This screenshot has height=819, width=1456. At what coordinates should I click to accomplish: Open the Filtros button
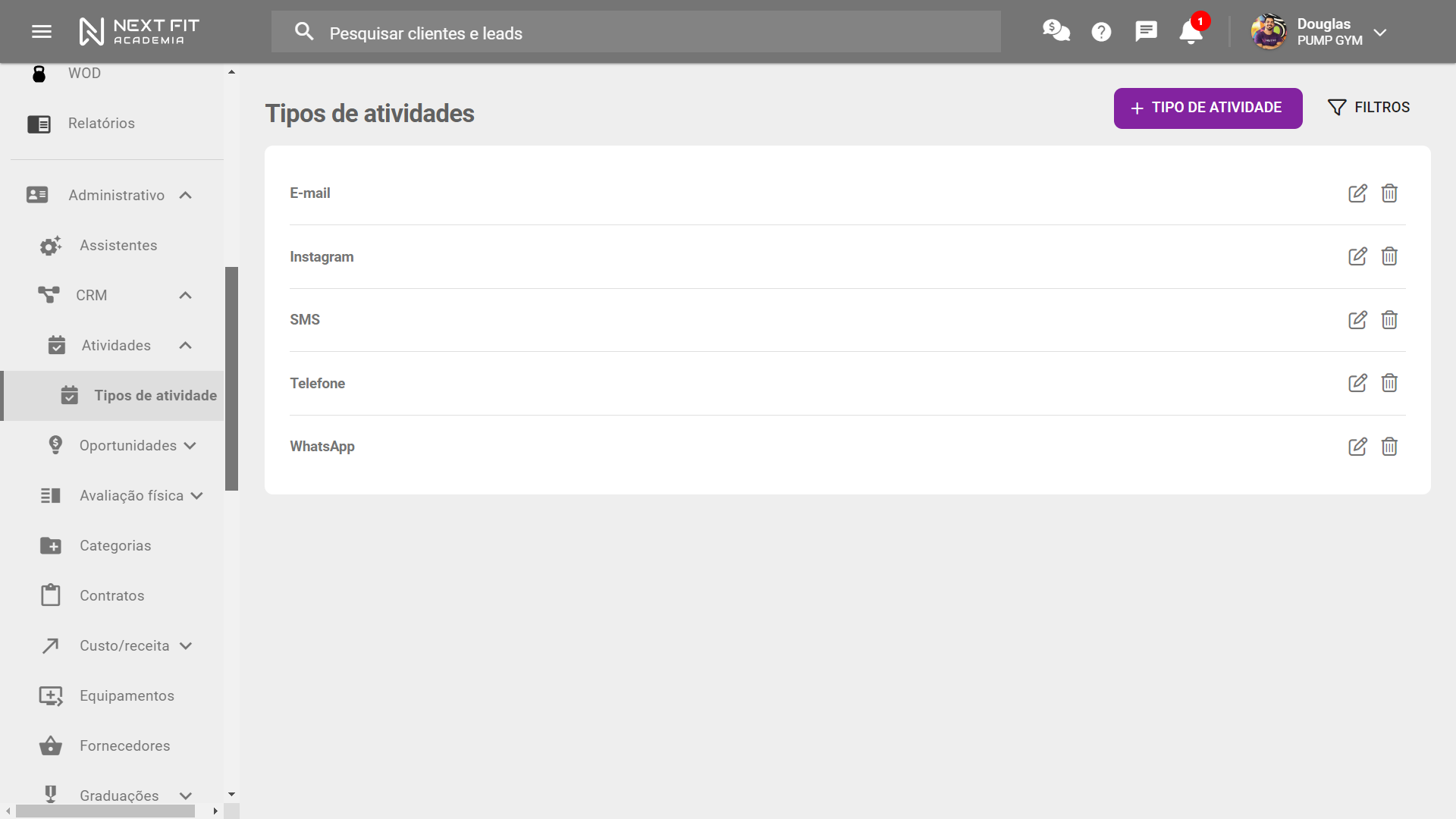[1369, 108]
